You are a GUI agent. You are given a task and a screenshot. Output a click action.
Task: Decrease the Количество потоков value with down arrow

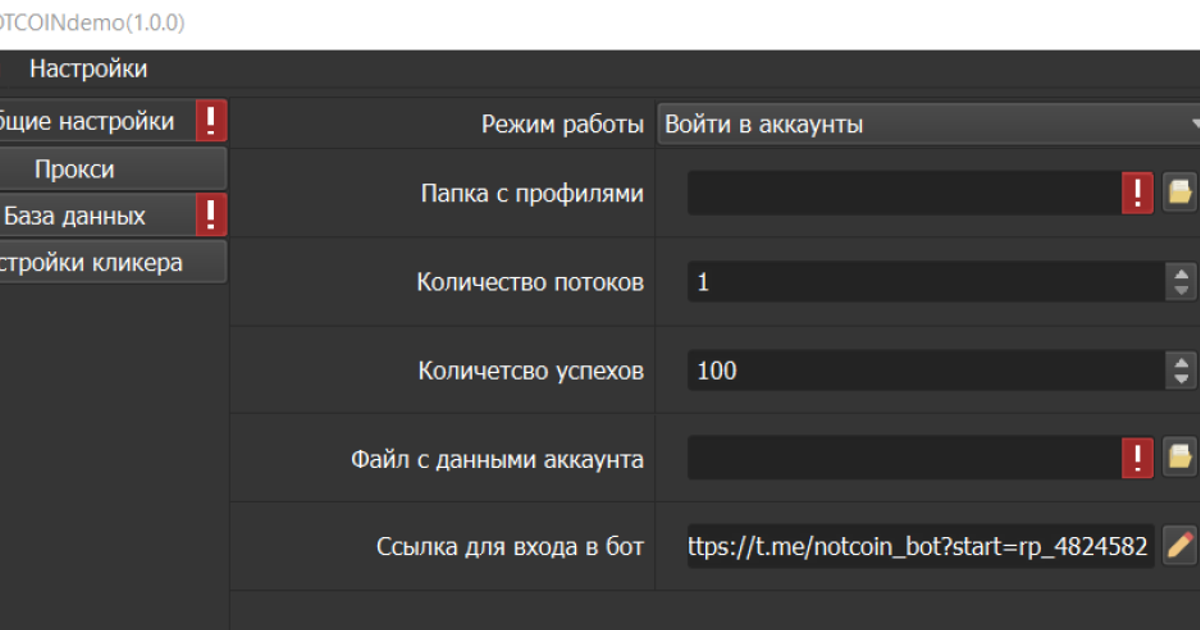(x=1182, y=291)
